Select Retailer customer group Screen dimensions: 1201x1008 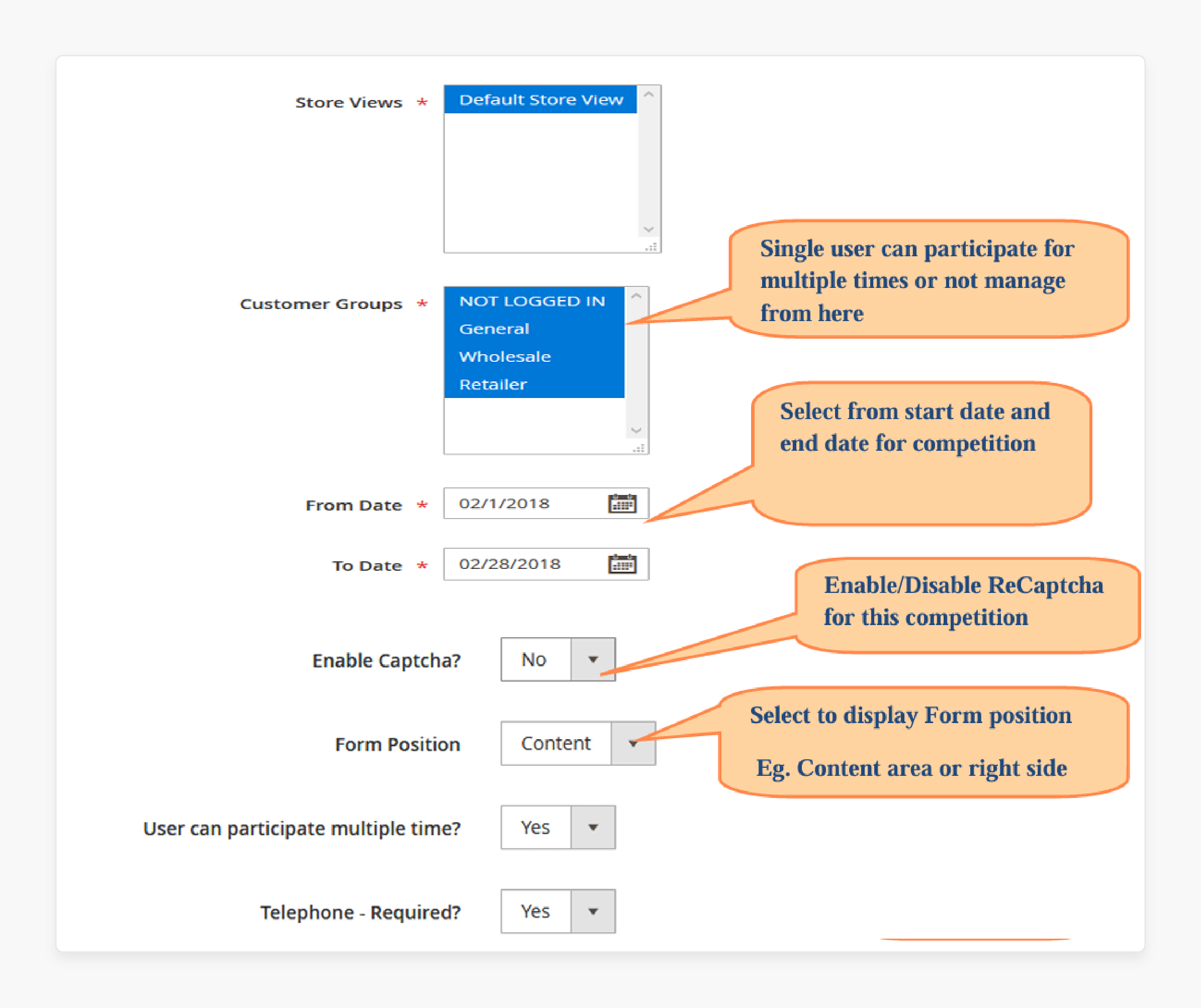pyautogui.click(x=534, y=384)
